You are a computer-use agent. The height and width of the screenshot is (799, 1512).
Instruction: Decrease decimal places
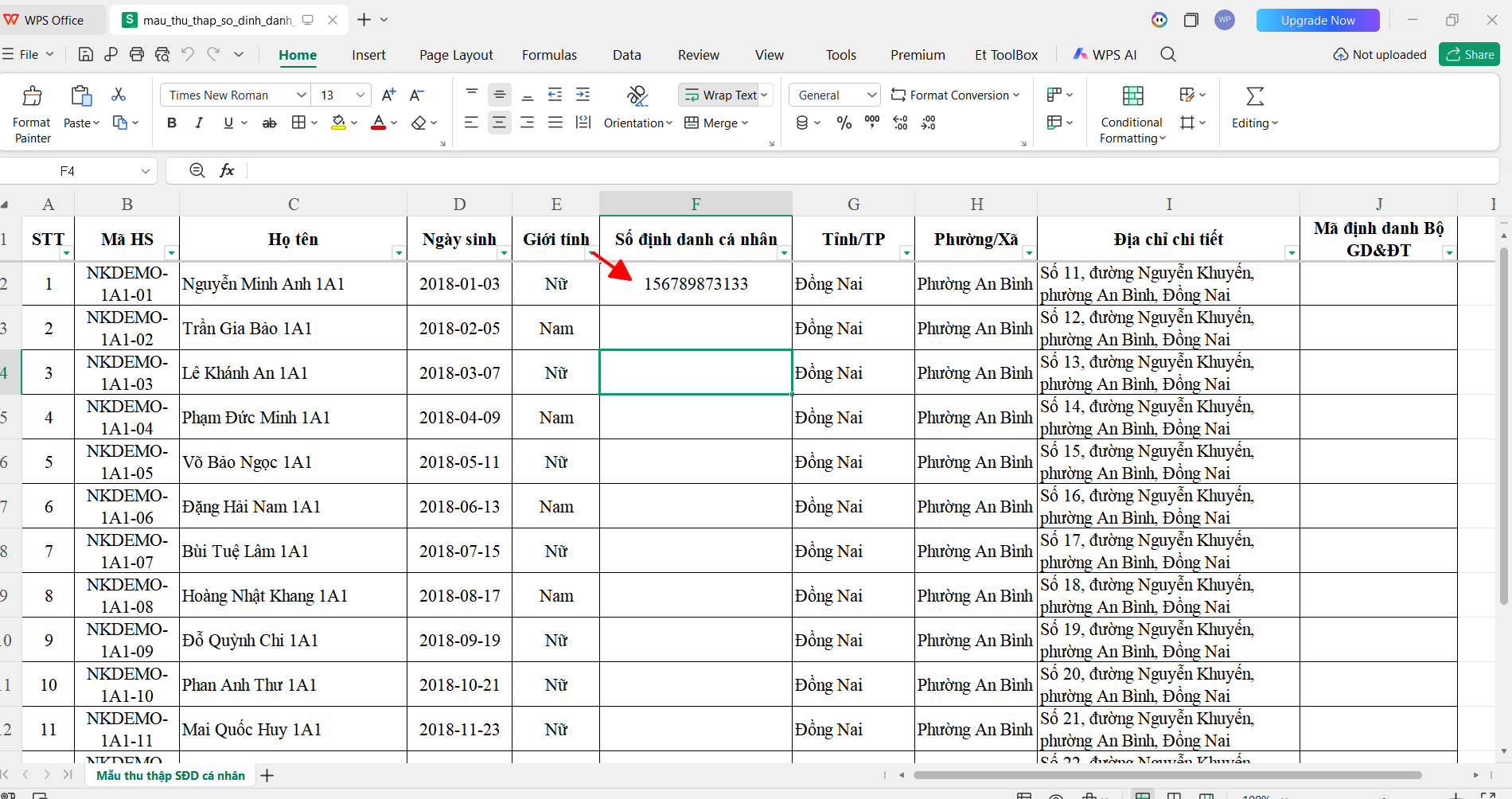click(x=929, y=123)
